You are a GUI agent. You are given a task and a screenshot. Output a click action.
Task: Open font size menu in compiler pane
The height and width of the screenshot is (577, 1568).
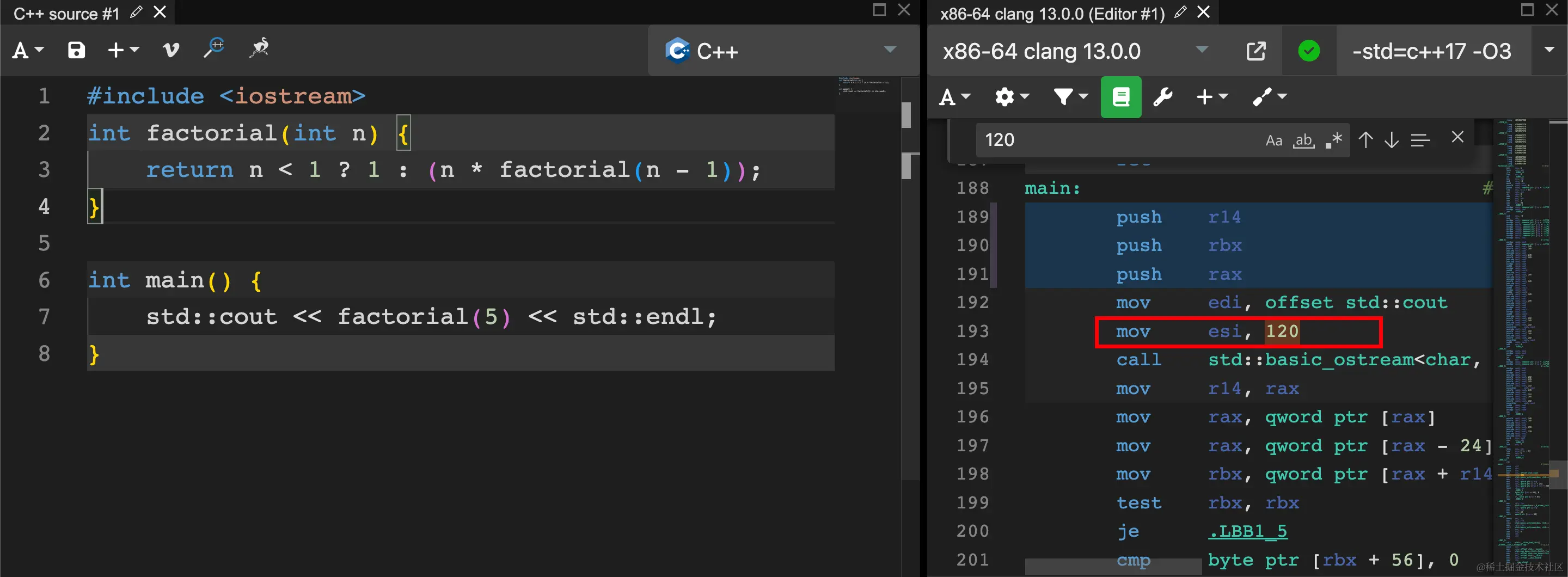[x=955, y=97]
